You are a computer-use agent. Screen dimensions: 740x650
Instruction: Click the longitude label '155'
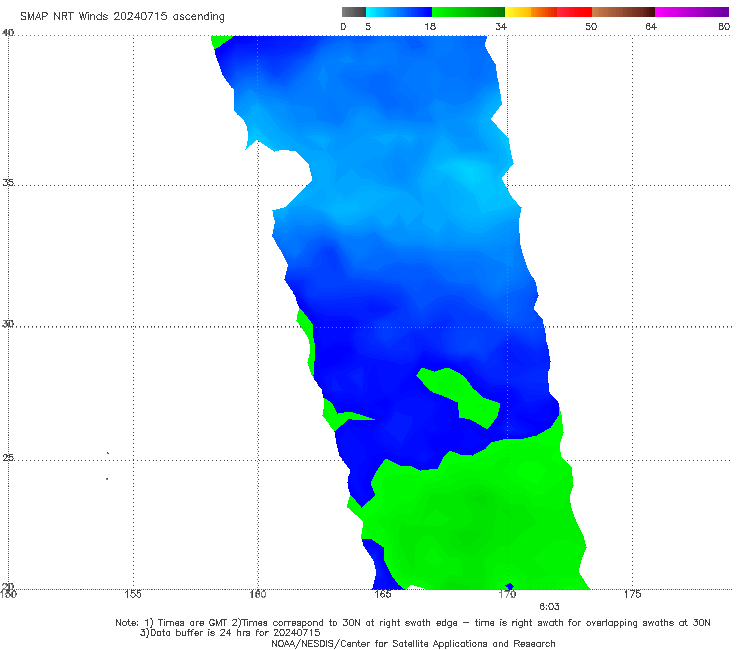click(133, 594)
